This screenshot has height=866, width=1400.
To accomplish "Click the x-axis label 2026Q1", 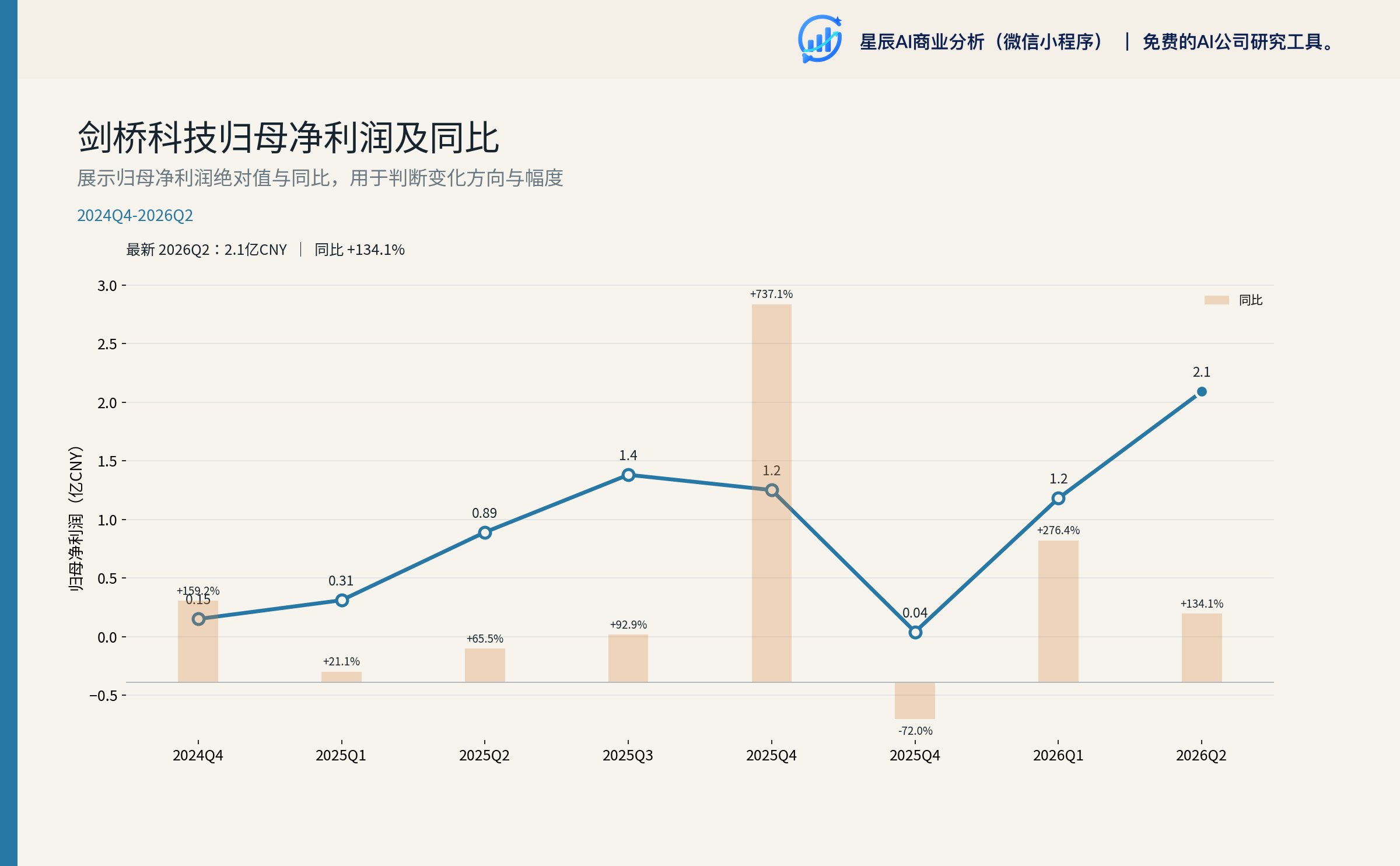I will [1058, 755].
